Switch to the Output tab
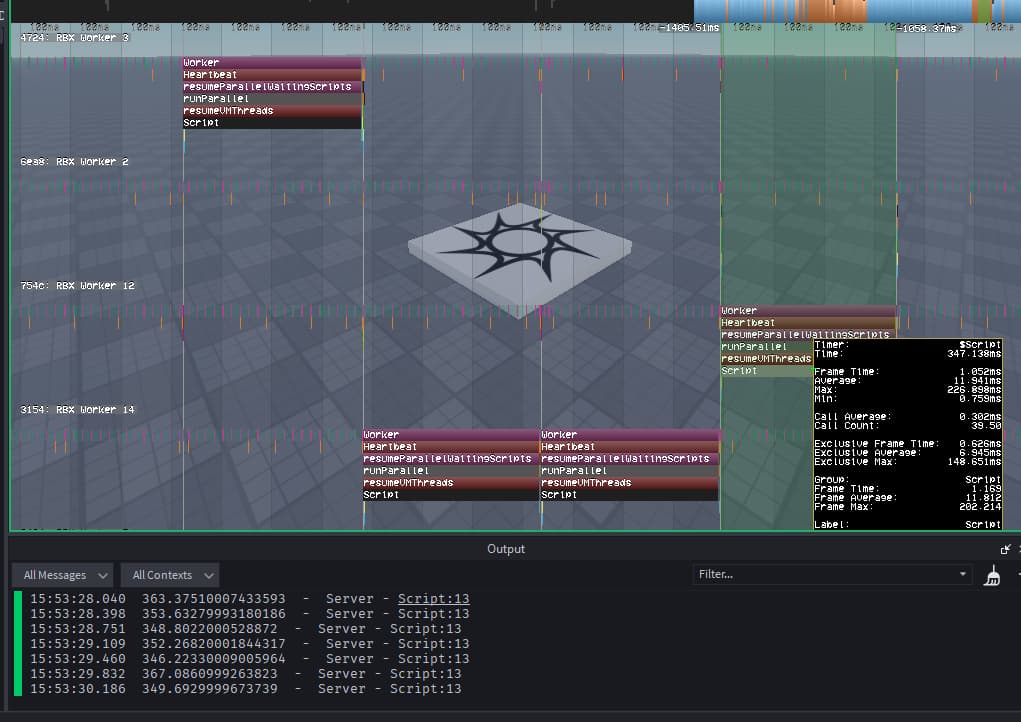The height and width of the screenshot is (722, 1021). coord(506,548)
